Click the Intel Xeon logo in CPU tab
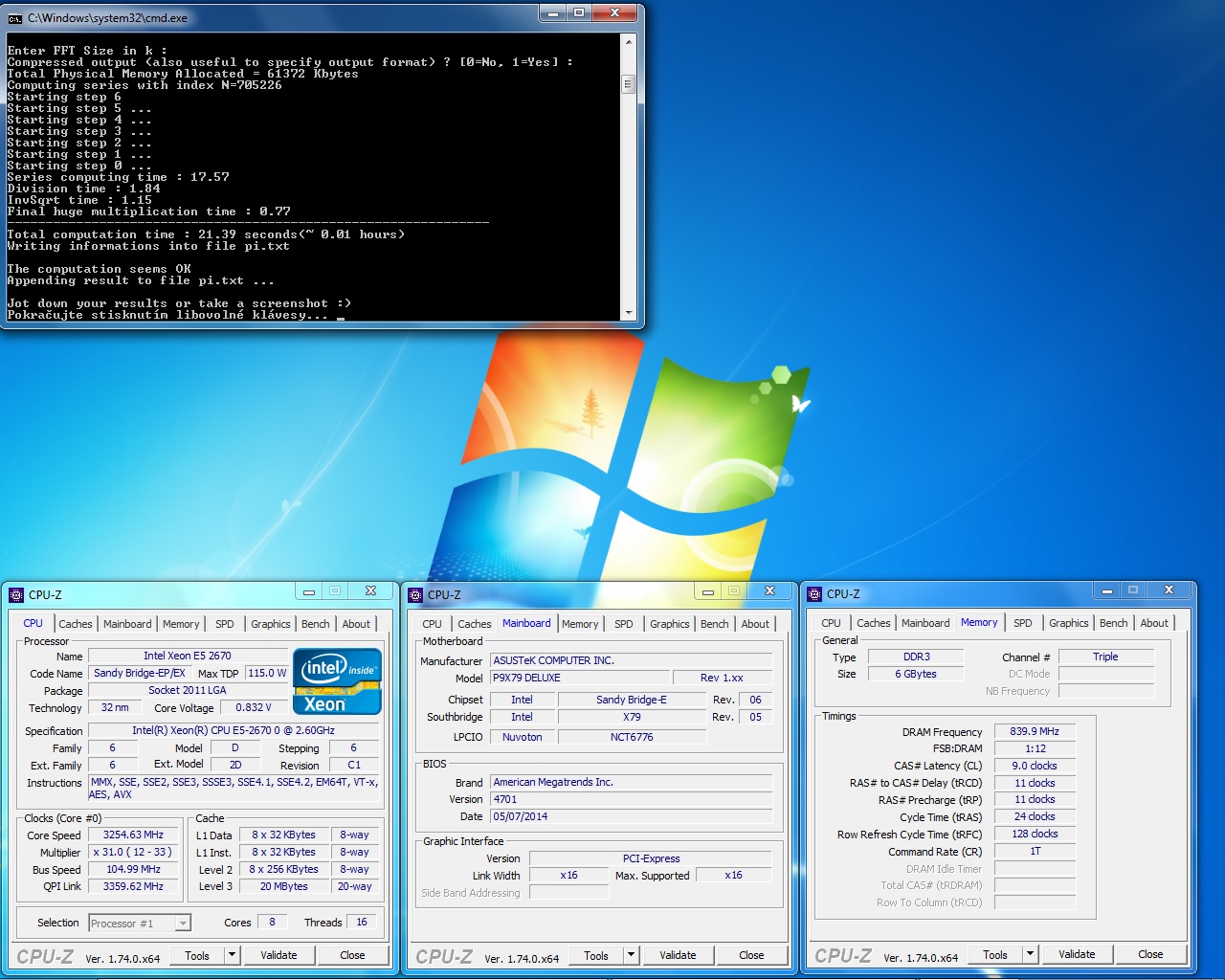Image resolution: width=1225 pixels, height=980 pixels. [x=337, y=681]
